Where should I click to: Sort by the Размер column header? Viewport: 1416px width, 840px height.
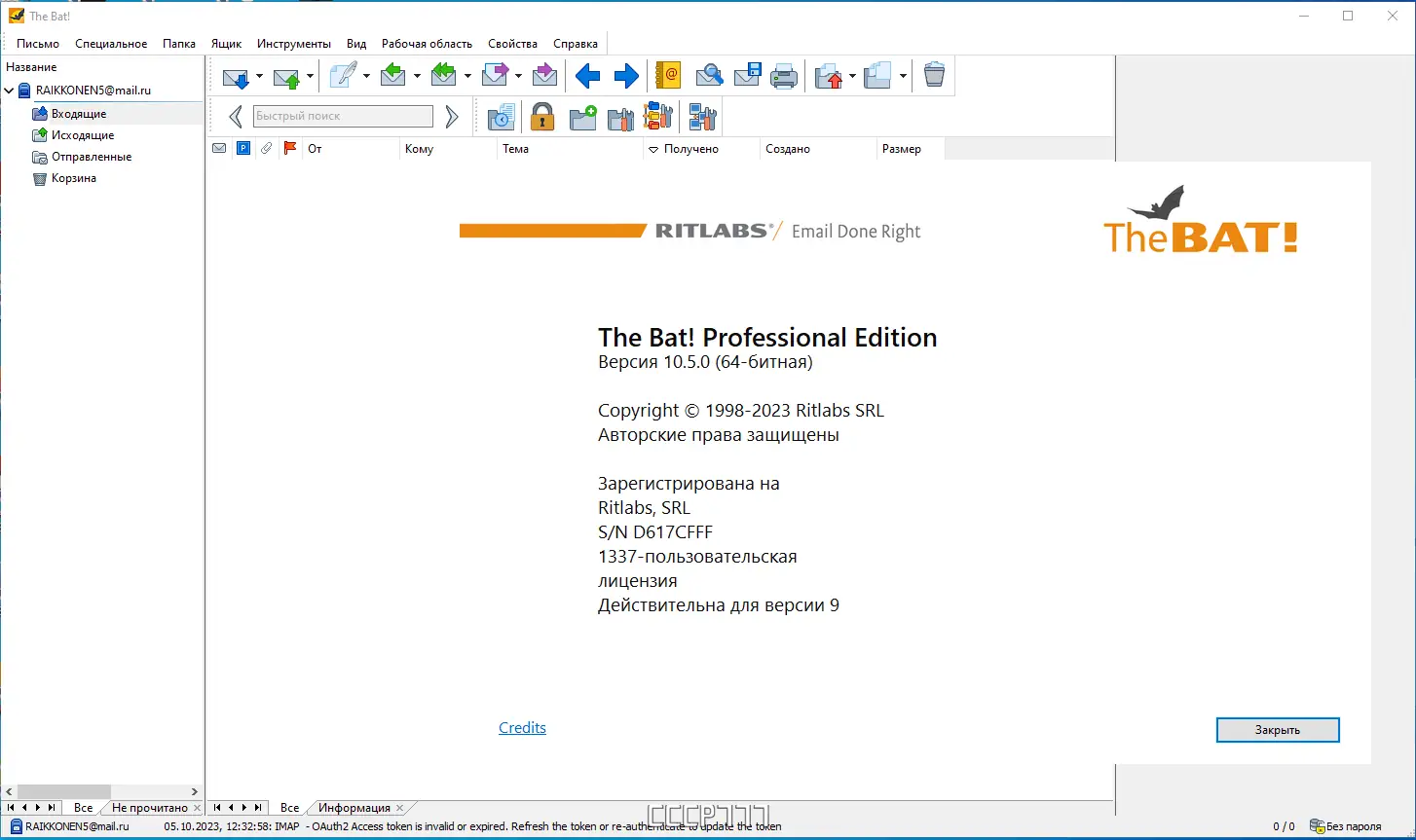(911, 149)
